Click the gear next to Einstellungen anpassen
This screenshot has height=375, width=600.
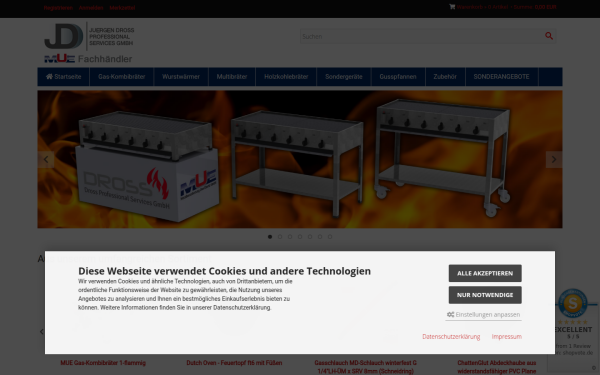pyautogui.click(x=450, y=315)
